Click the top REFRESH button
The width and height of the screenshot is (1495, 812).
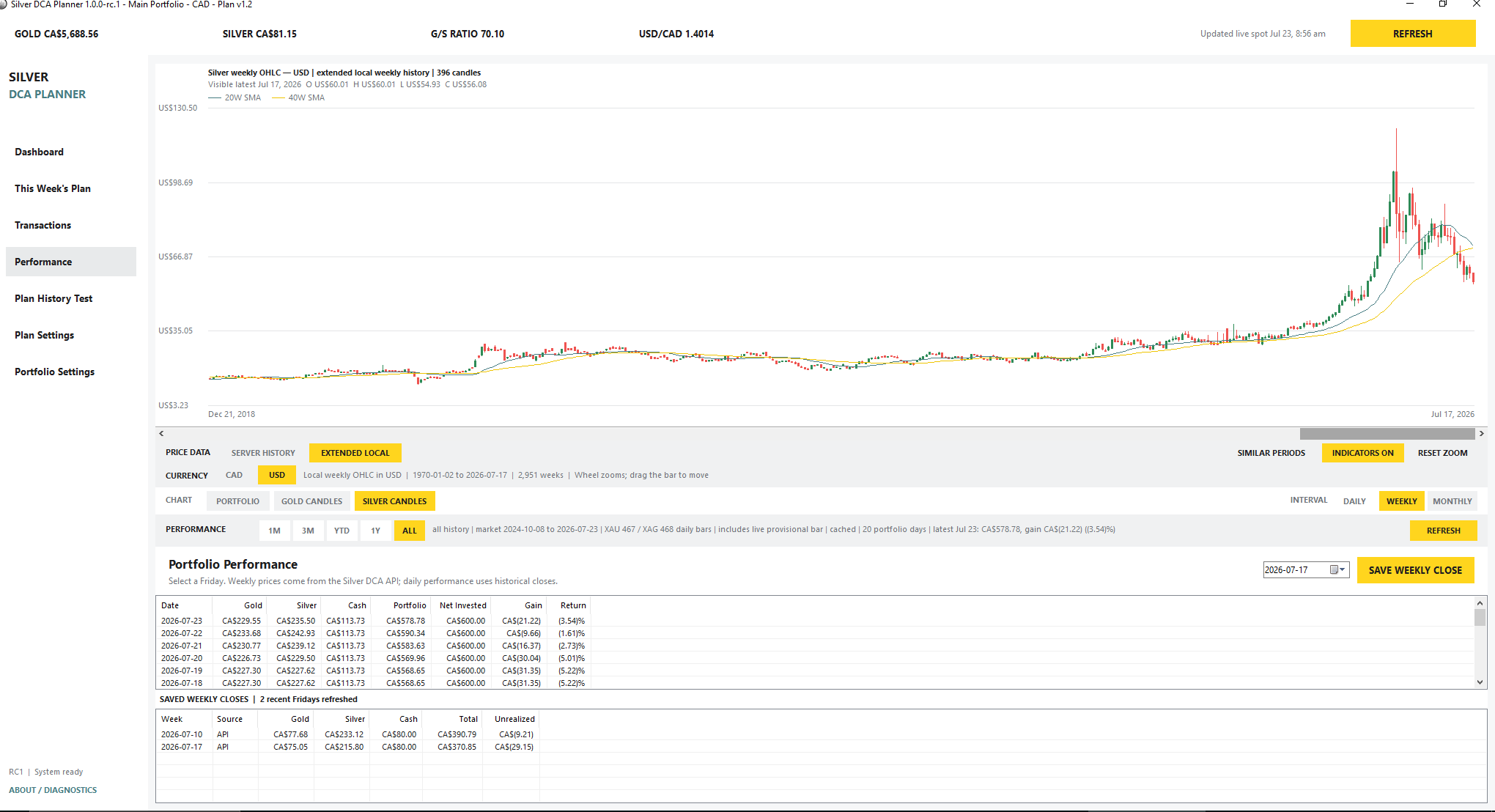click(x=1412, y=34)
